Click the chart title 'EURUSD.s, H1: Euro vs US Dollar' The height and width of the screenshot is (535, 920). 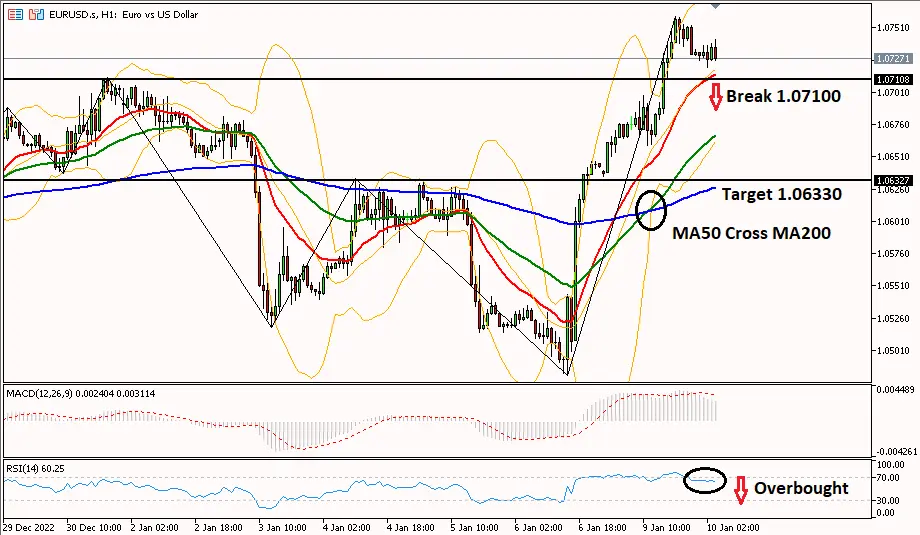pos(124,14)
